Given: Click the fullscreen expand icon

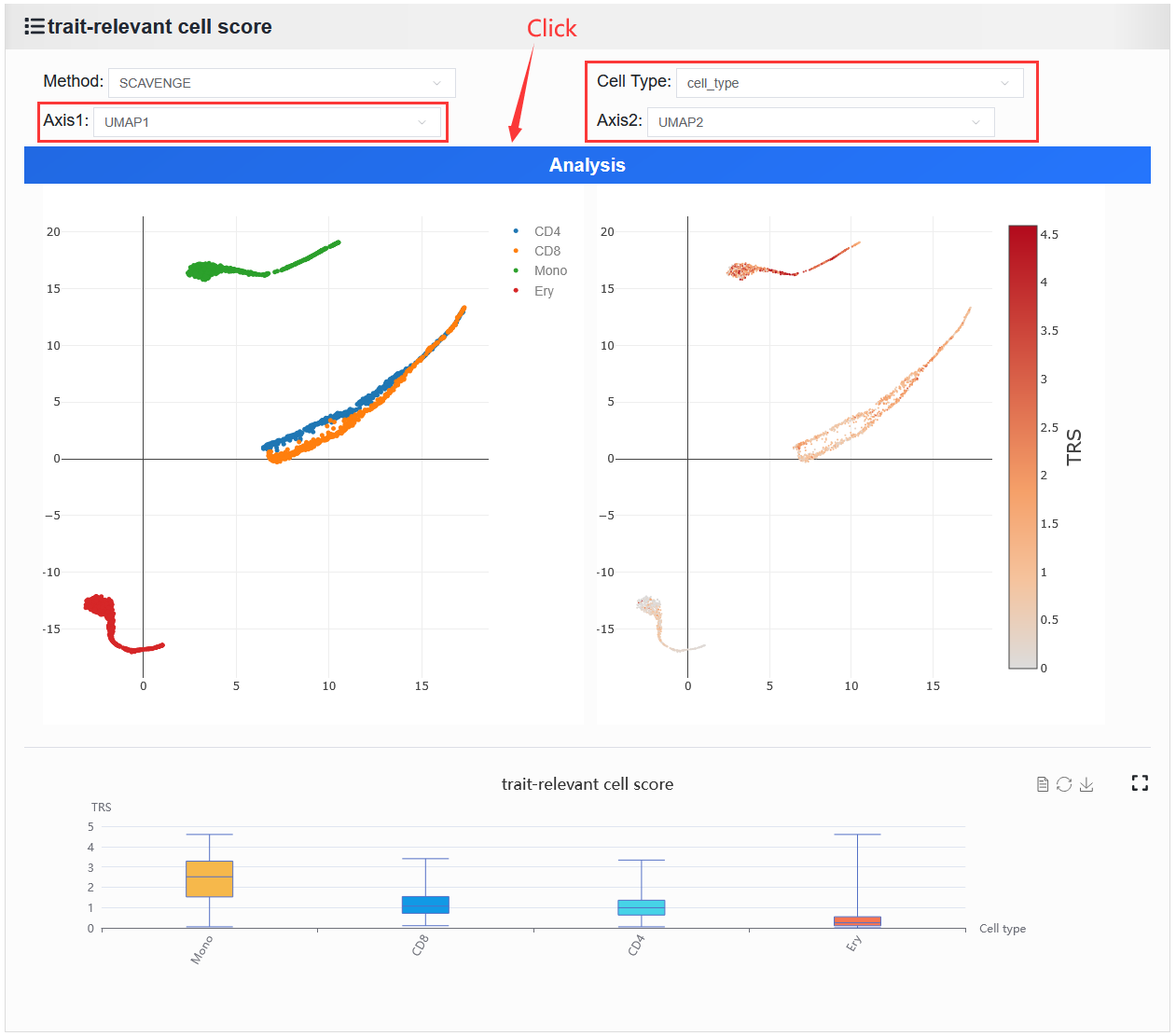Looking at the screenshot, I should (x=1140, y=783).
